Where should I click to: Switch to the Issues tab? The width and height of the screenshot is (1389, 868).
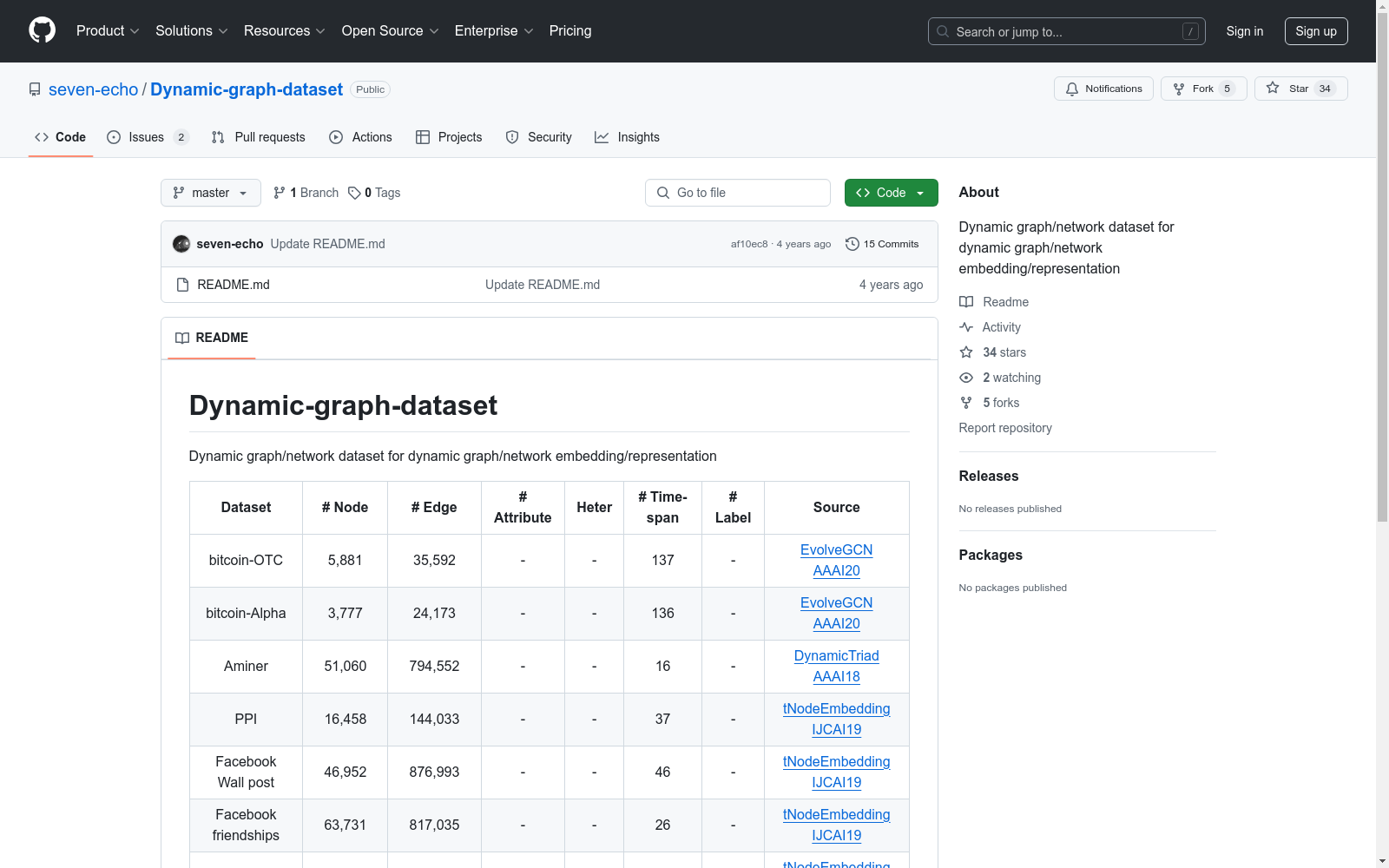point(148,137)
